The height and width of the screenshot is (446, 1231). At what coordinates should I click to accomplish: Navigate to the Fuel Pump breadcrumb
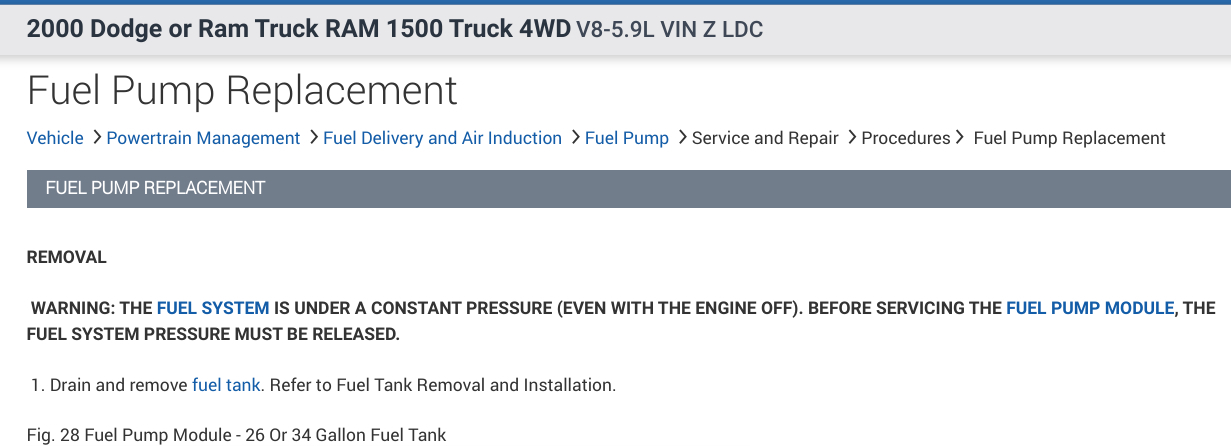coord(626,138)
